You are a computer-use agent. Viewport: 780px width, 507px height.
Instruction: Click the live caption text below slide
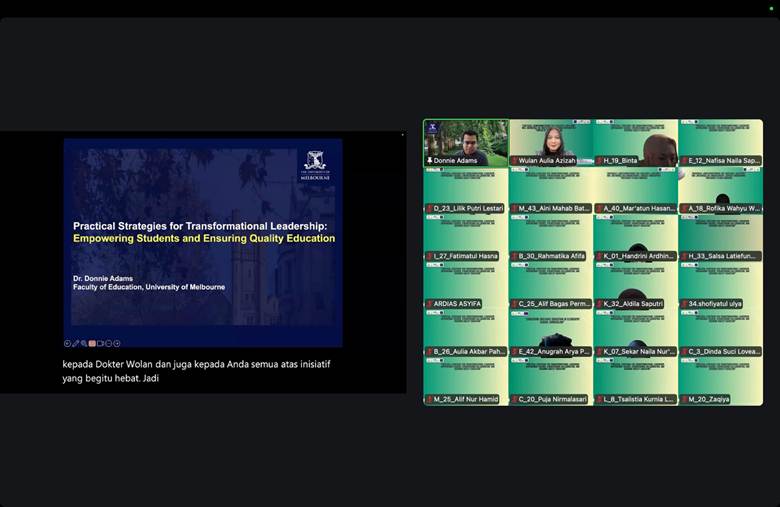point(196,371)
